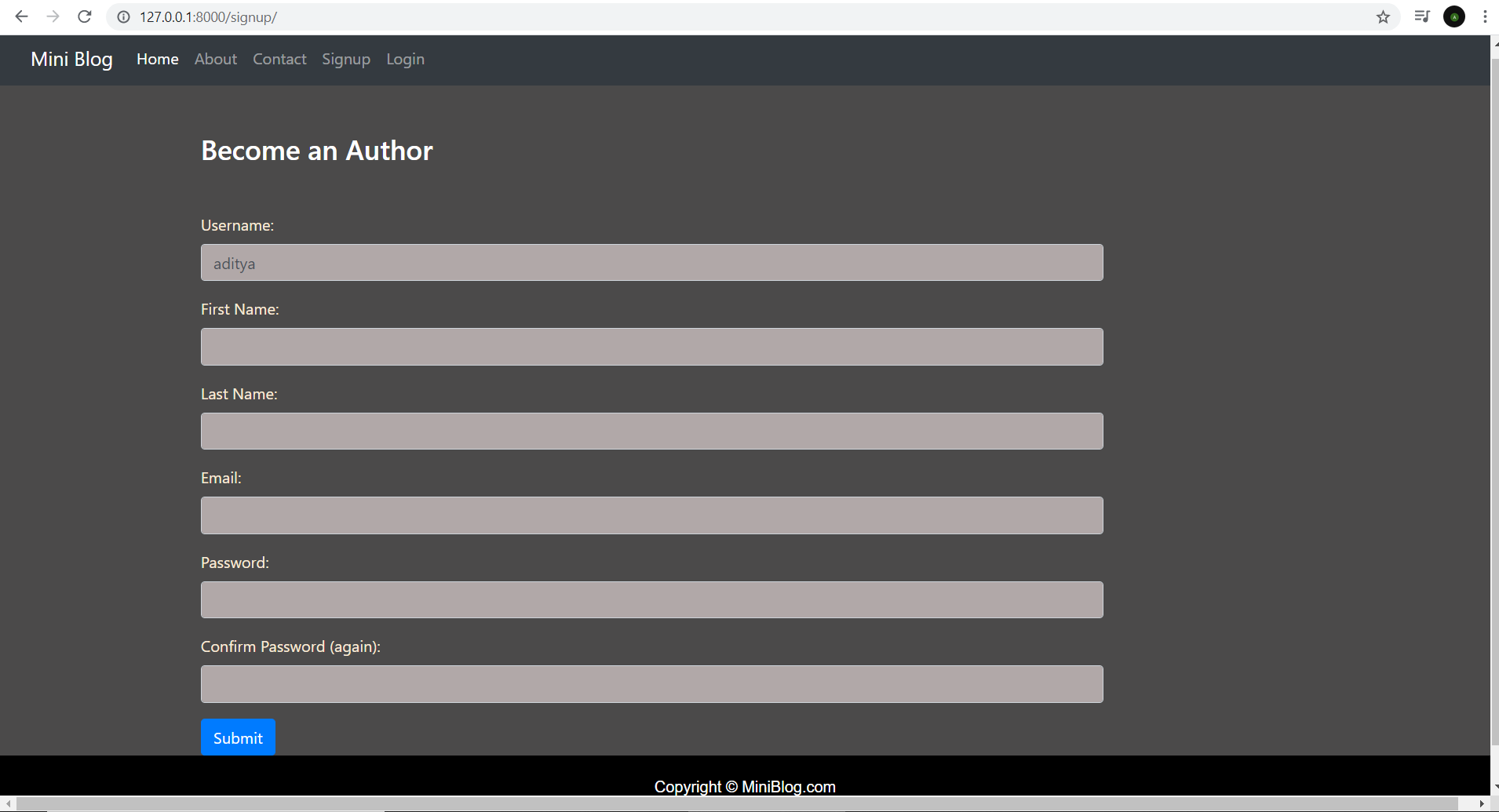Focus the Confirm Password field
Screen dimensions: 1499x812
click(651, 684)
